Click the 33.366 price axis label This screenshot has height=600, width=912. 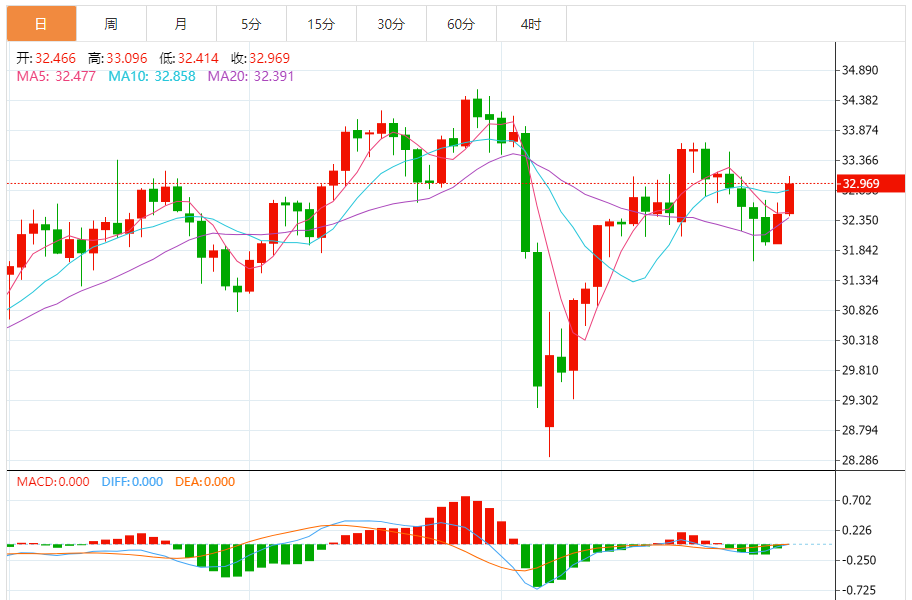point(860,160)
